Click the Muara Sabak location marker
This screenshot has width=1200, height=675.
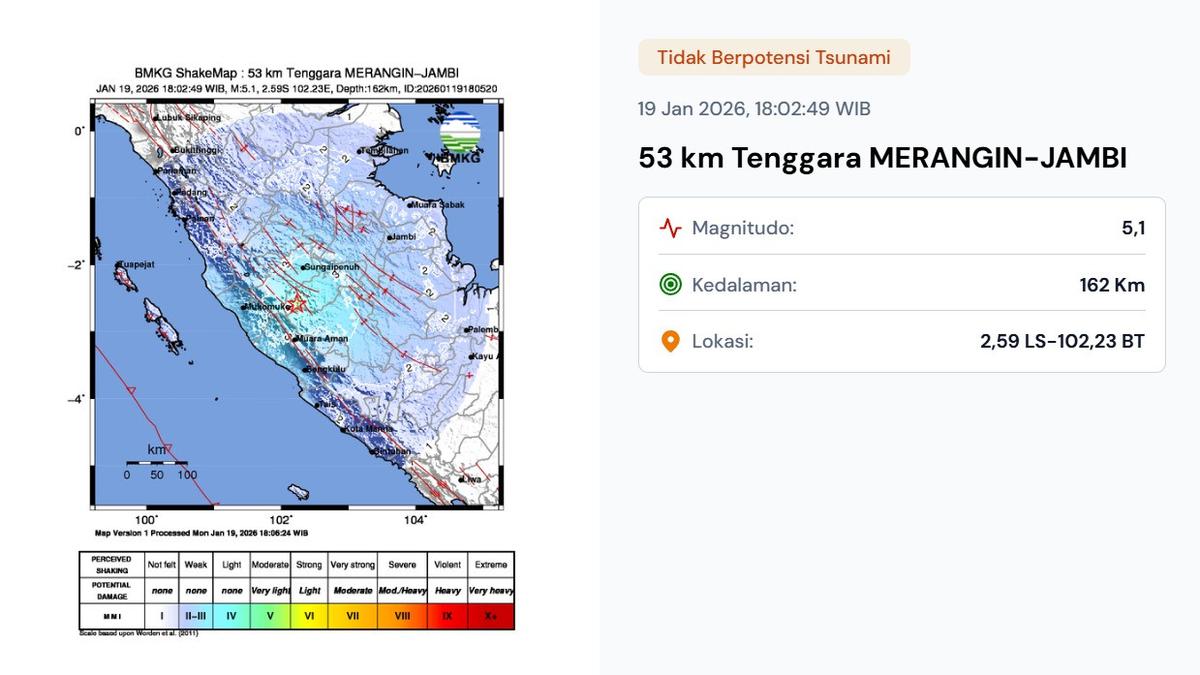coord(411,205)
